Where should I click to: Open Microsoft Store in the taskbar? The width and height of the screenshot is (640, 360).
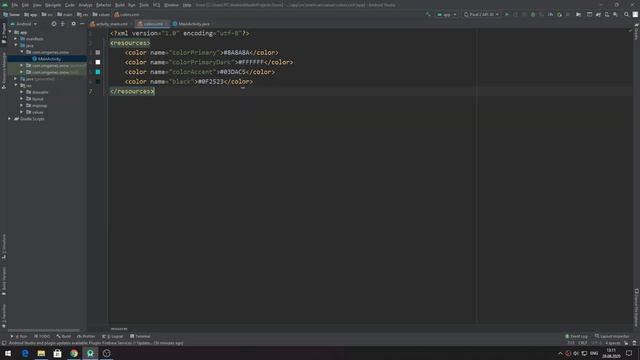pos(58,353)
